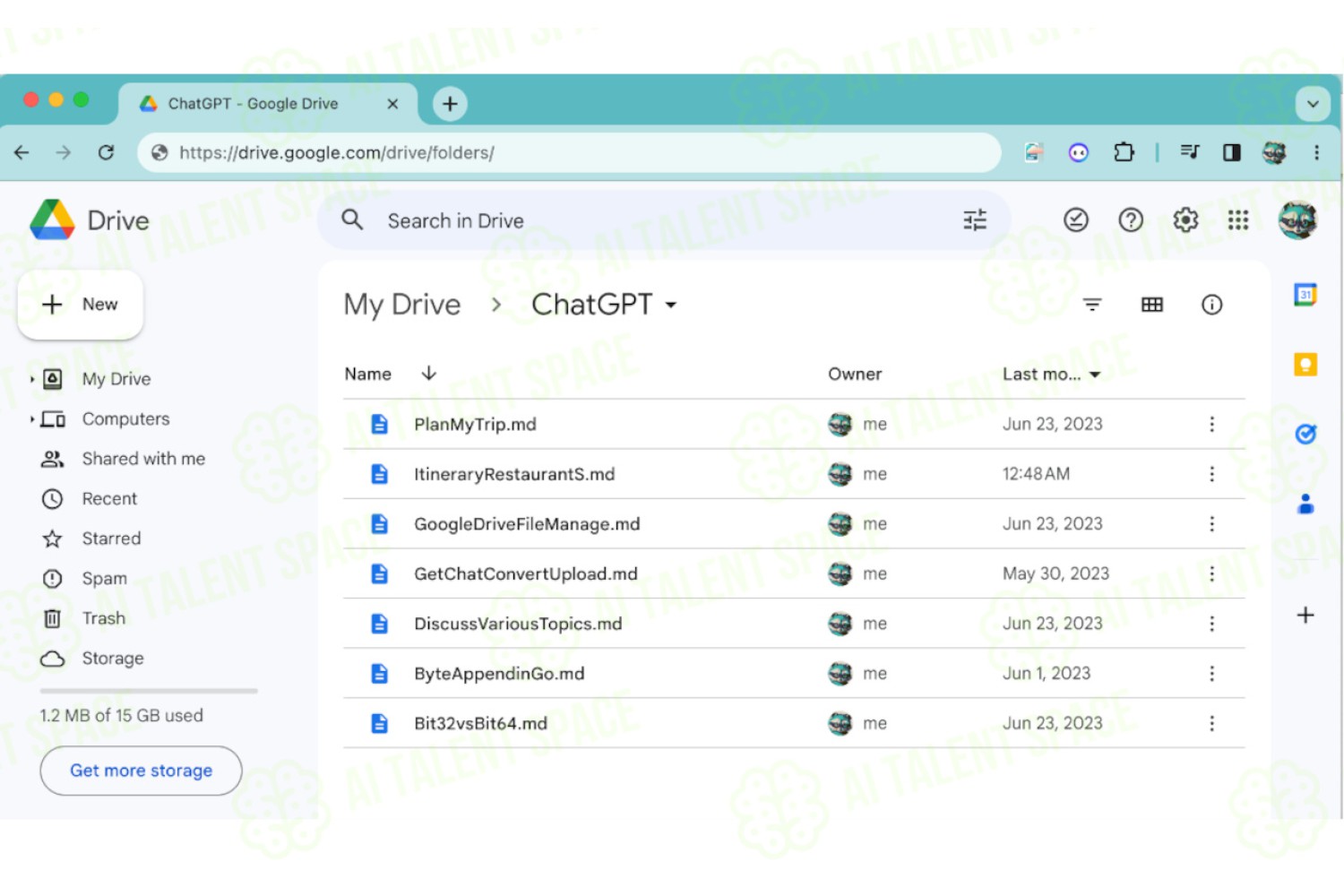Reload the page
The height and width of the screenshot is (896, 1344).
[x=106, y=152]
